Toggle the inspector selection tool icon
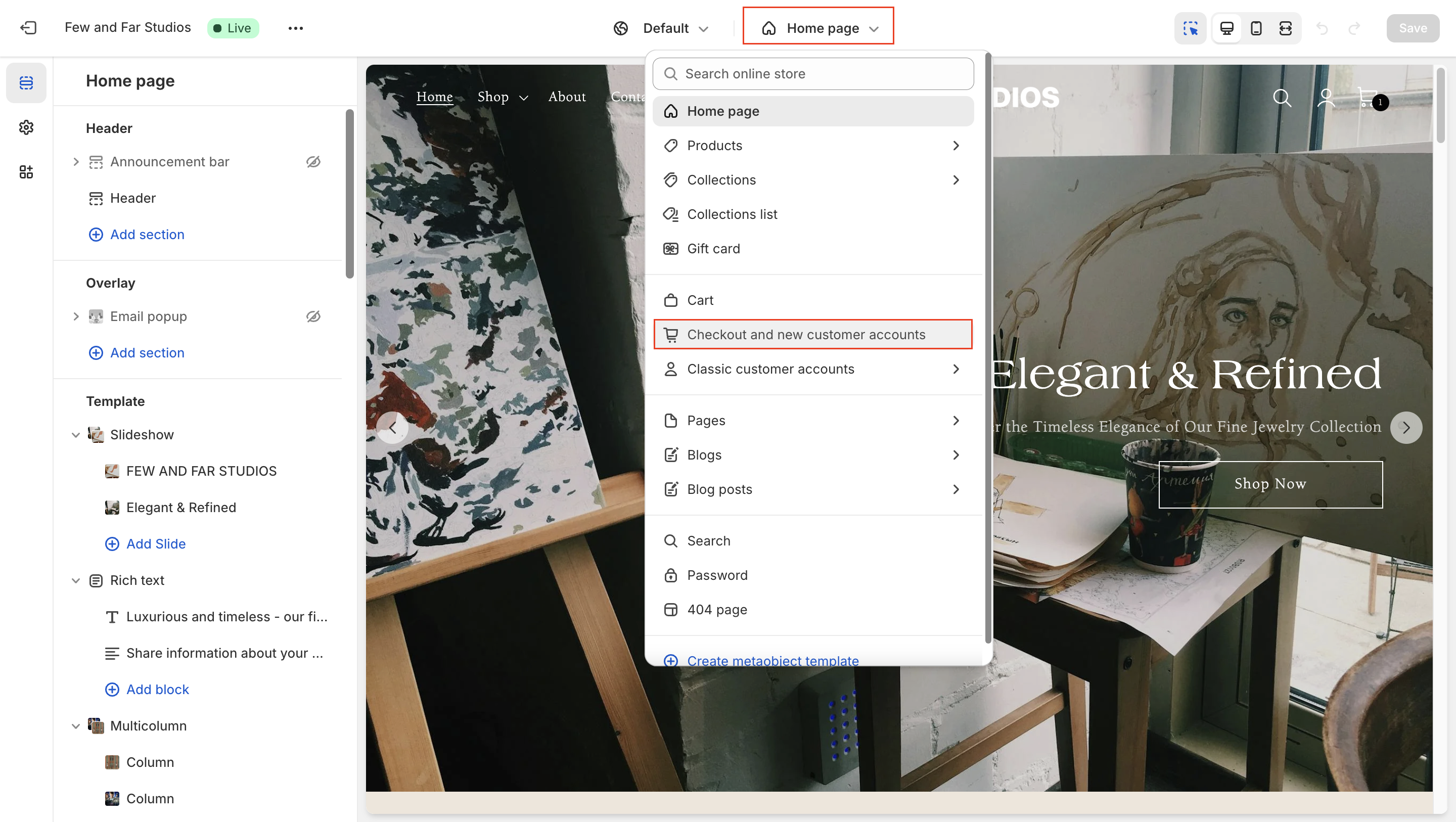Screen dimensions: 1456x822 [x=1191, y=28]
